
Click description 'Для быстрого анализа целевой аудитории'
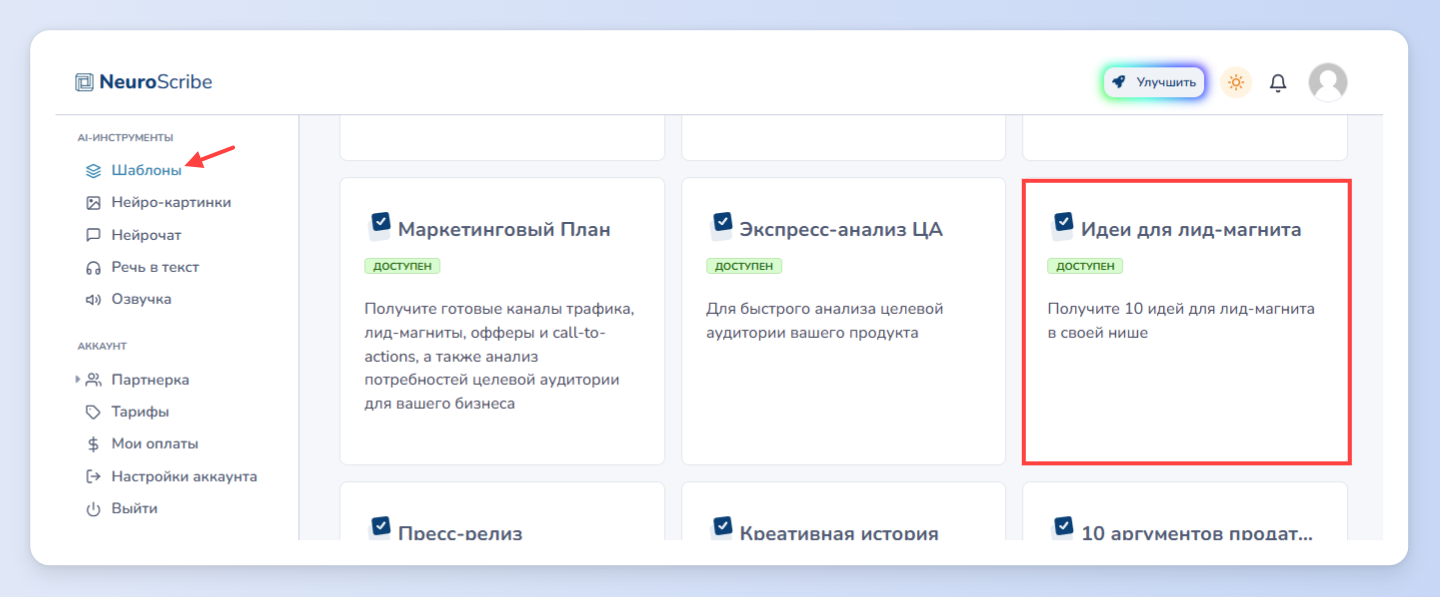coord(825,321)
